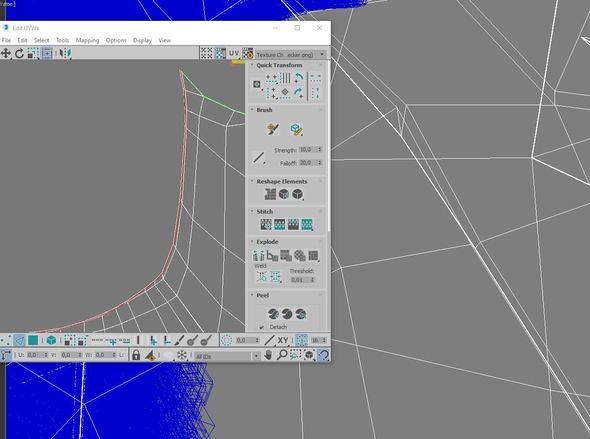This screenshot has width=590, height=439.
Task: Select the Move tool in top toolbar
Action: point(6,53)
